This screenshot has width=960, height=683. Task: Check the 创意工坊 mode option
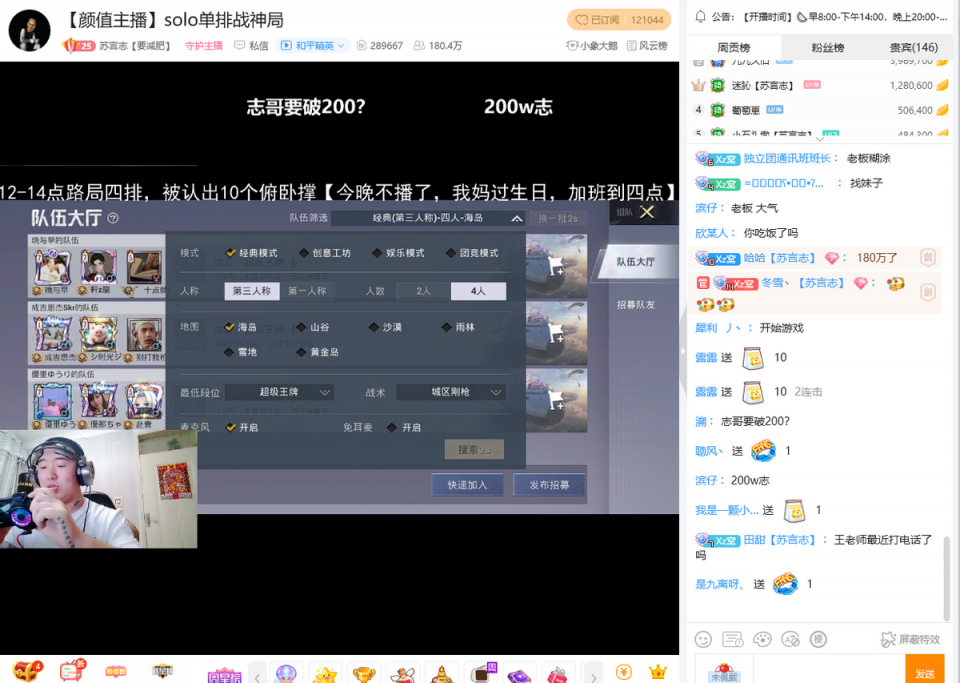[x=325, y=253]
